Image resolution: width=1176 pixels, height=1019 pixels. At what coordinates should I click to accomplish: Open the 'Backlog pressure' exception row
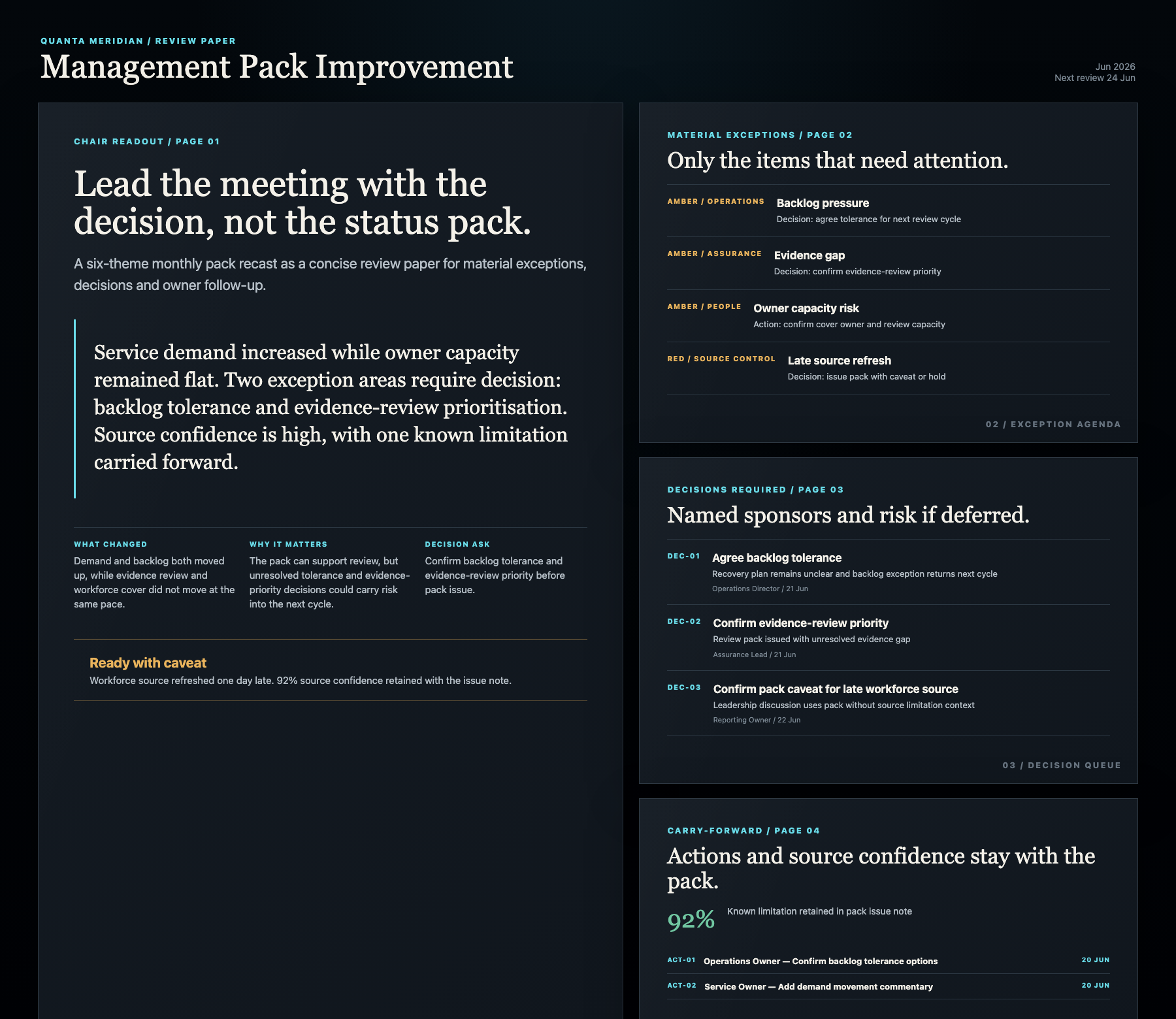889,210
